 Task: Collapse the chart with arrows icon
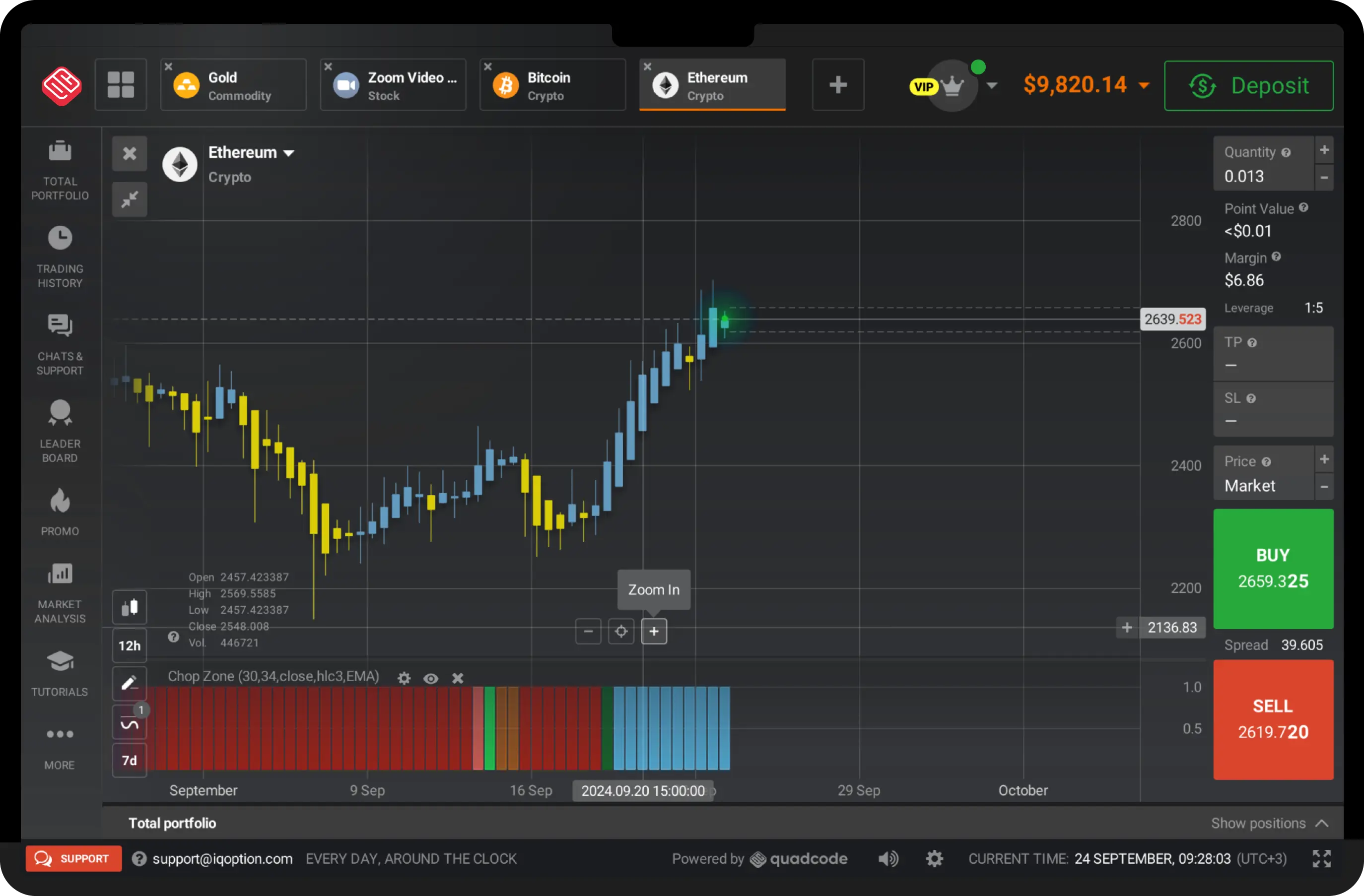tap(130, 200)
